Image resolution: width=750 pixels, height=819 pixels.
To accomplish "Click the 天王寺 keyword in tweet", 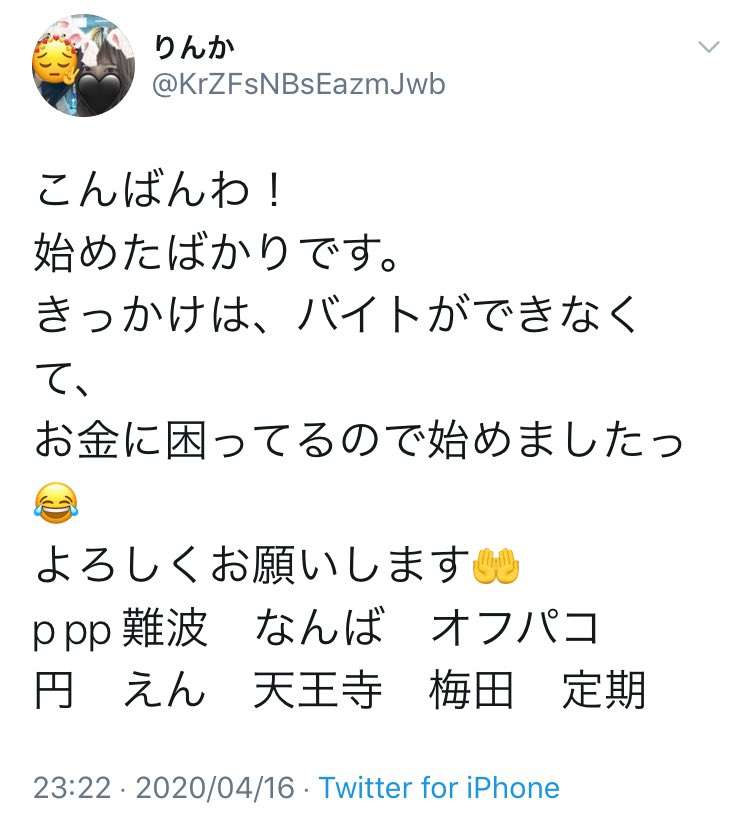I will pyautogui.click(x=318, y=689).
